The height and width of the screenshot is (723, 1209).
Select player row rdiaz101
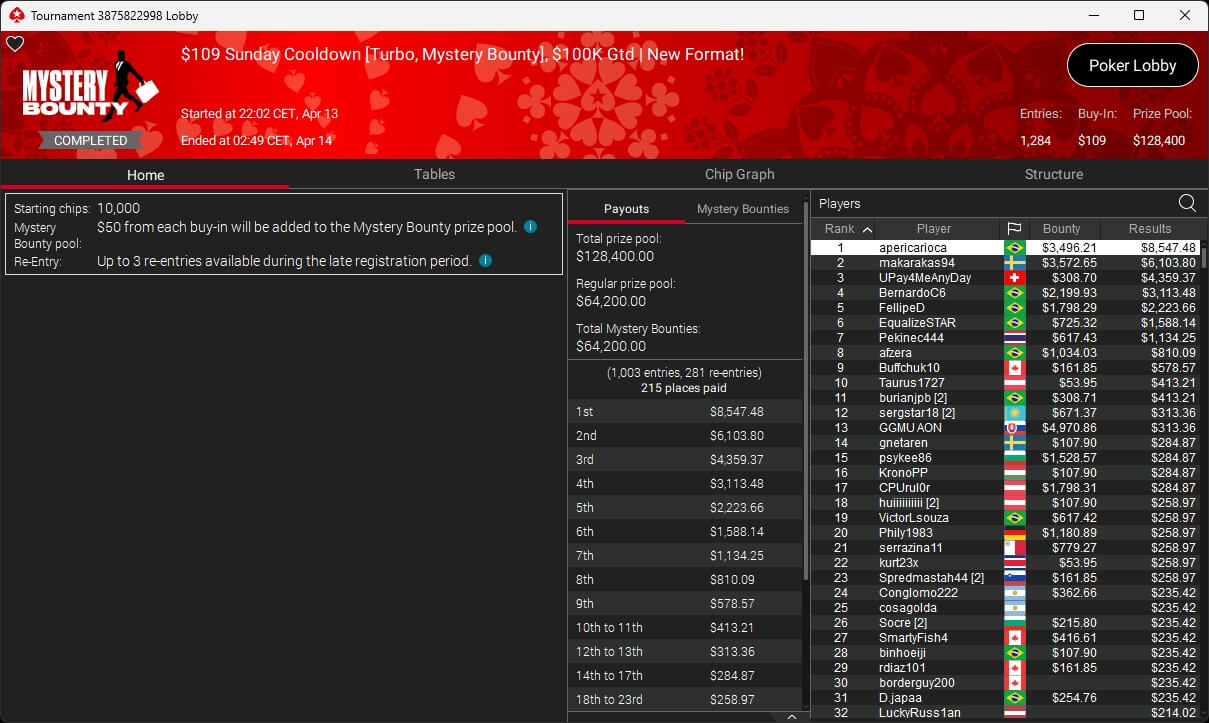[x=1005, y=668]
